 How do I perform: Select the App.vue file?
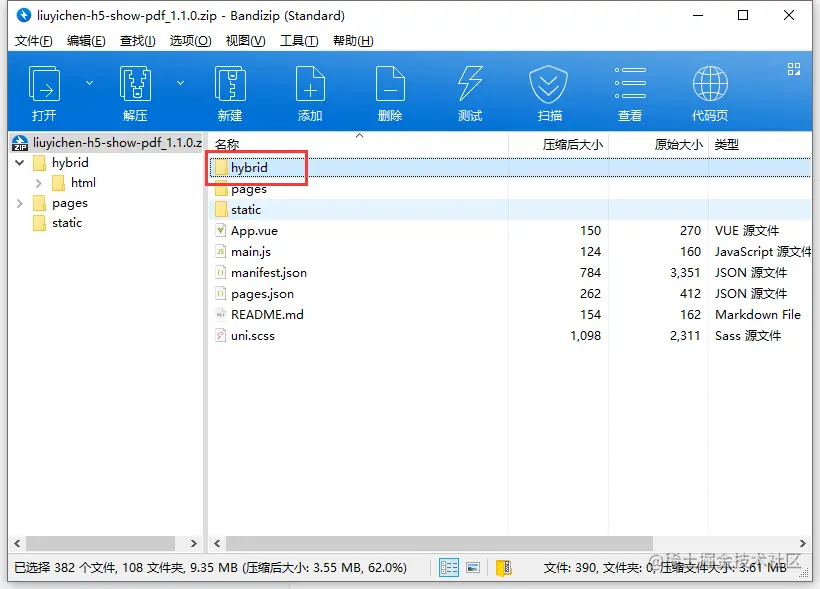click(254, 231)
